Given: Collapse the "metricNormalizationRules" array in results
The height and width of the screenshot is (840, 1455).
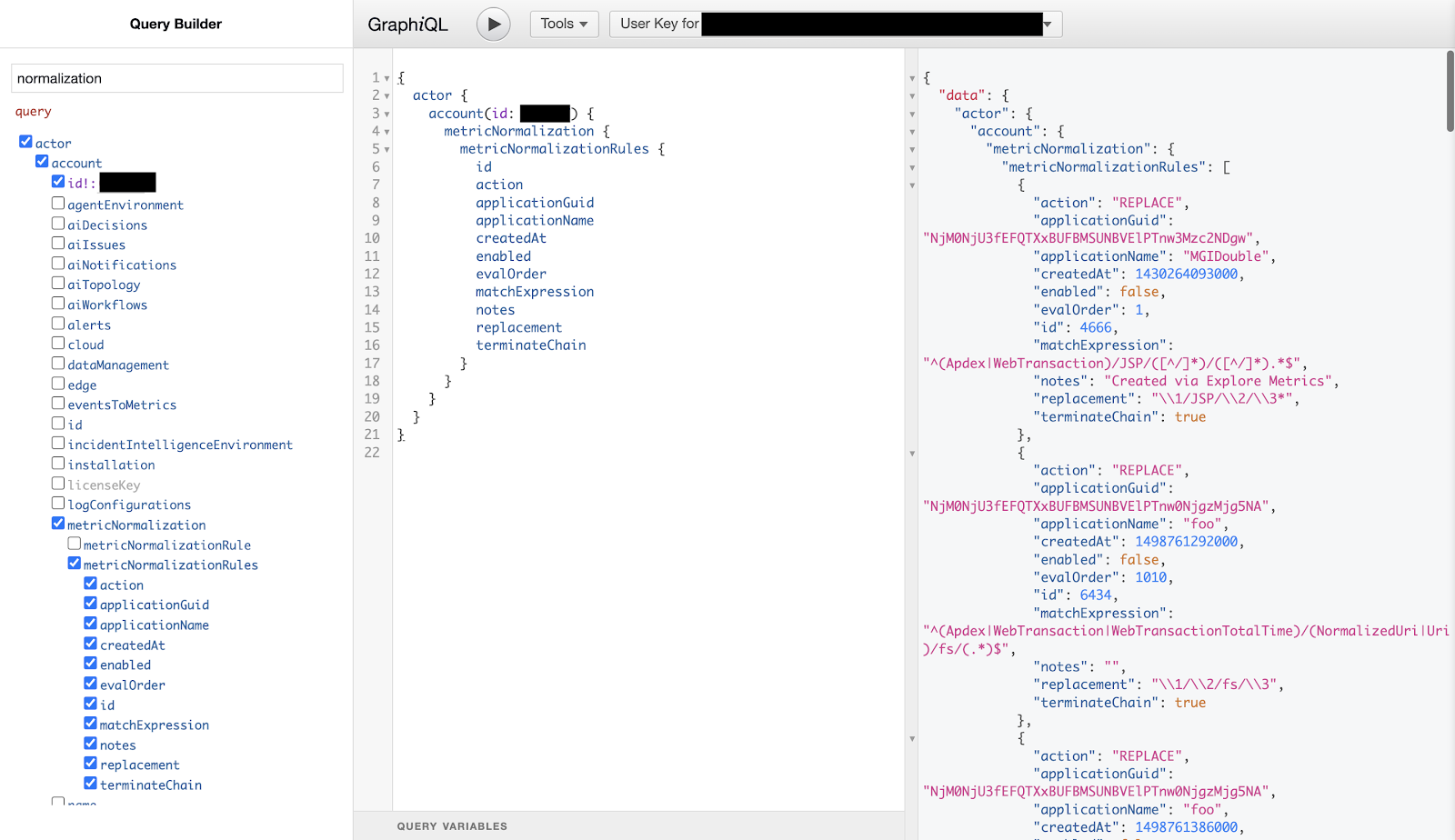Looking at the screenshot, I should [912, 168].
